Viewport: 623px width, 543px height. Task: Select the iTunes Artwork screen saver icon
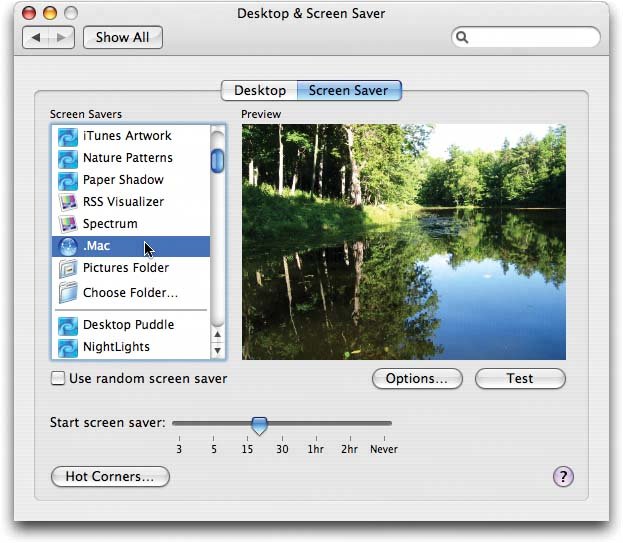(68, 136)
